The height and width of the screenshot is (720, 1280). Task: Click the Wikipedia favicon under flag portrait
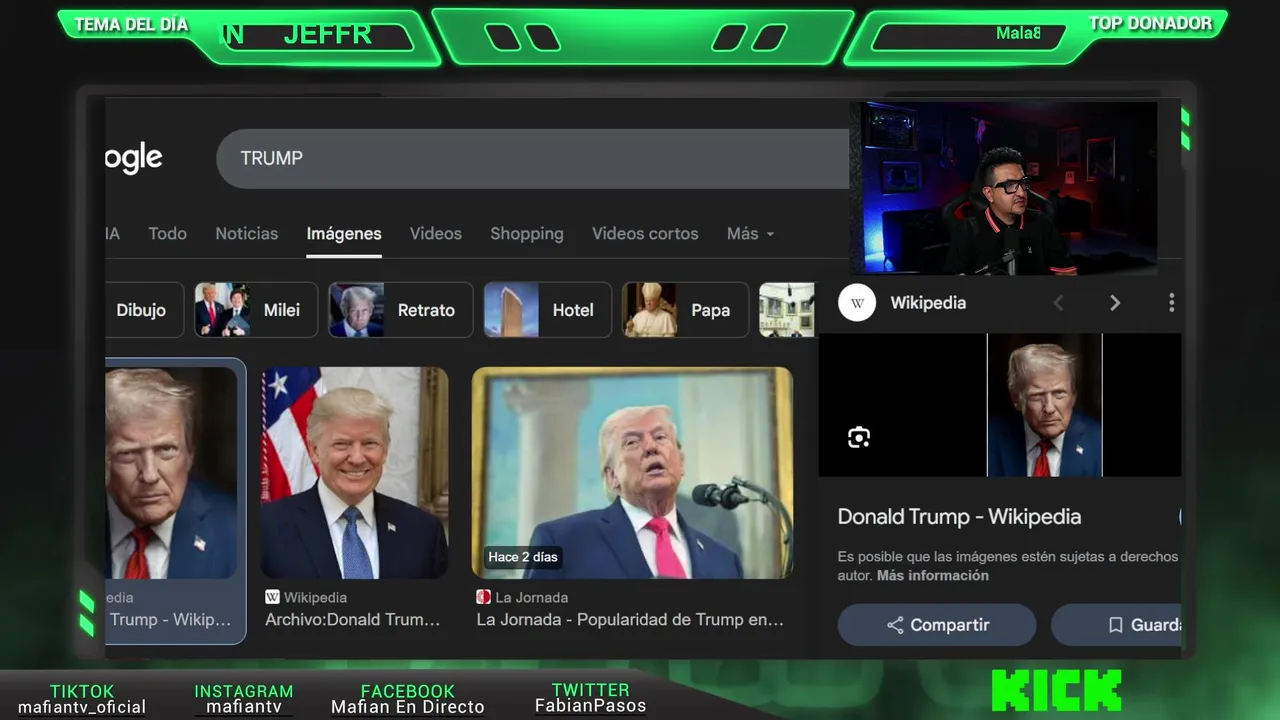pos(272,597)
